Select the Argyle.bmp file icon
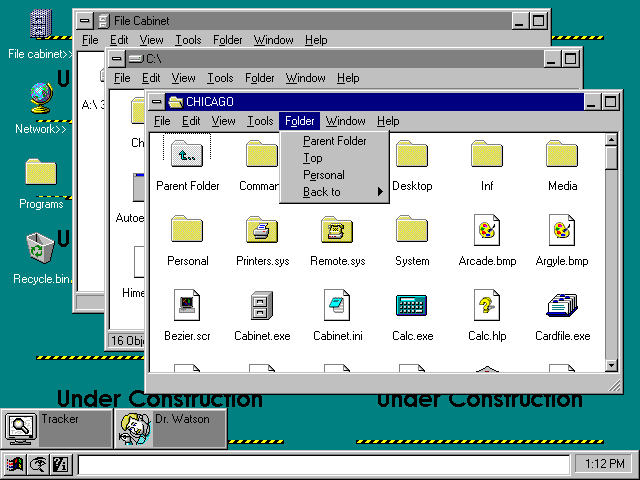The width and height of the screenshot is (640, 480). tap(562, 230)
